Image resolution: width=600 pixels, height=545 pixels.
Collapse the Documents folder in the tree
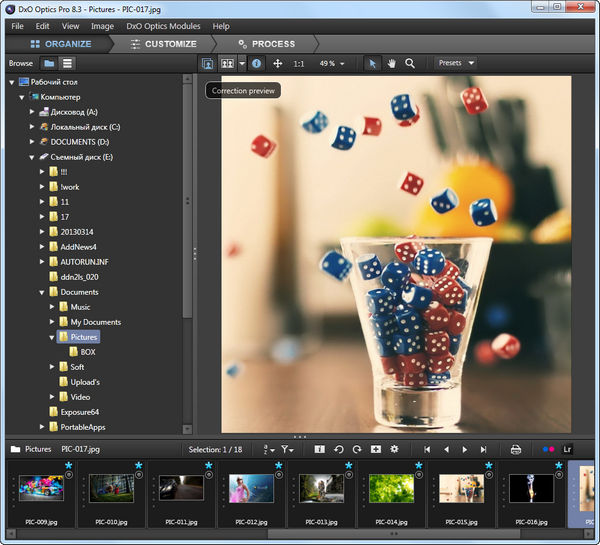[x=43, y=292]
